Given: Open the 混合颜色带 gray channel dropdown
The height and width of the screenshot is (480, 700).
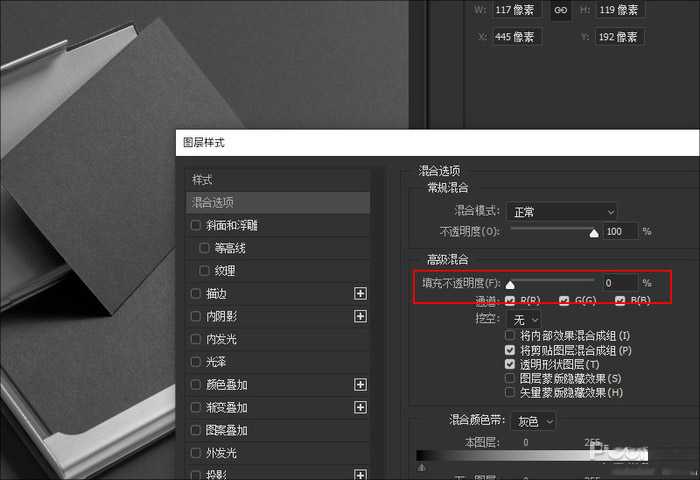Looking at the screenshot, I should pyautogui.click(x=533, y=422).
